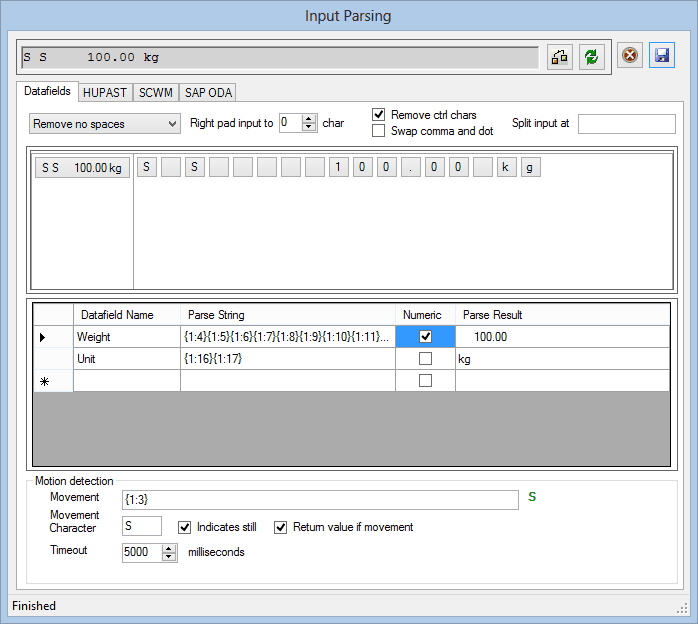Screen dimensions: 698x624
Task: Click the blue floppy disk save icon
Action: pyautogui.click(x=661, y=56)
